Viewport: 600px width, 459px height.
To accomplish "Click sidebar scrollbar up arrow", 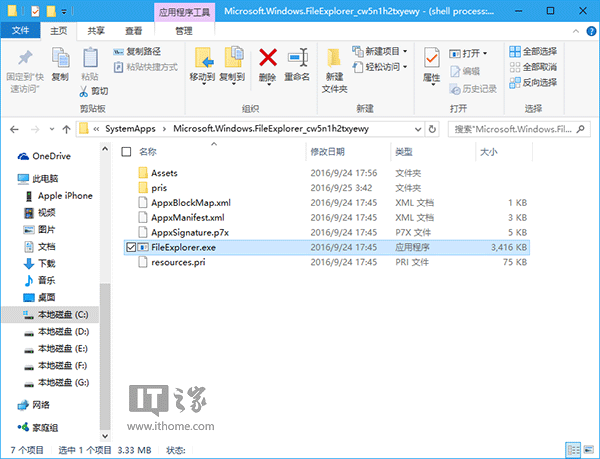I will click(x=105, y=149).
